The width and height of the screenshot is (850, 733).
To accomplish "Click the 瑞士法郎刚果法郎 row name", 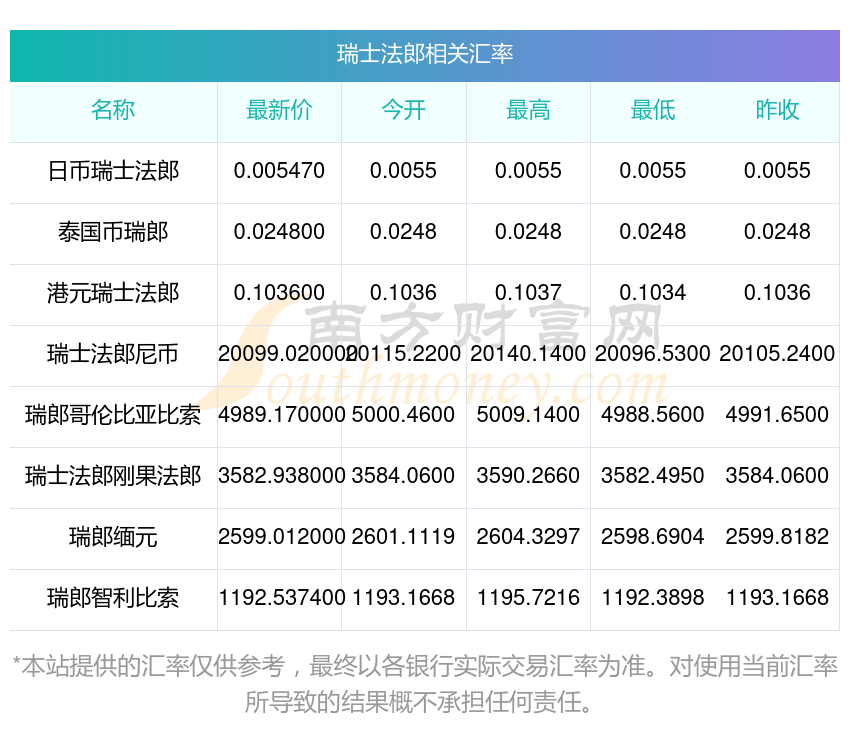I will pyautogui.click(x=113, y=476).
